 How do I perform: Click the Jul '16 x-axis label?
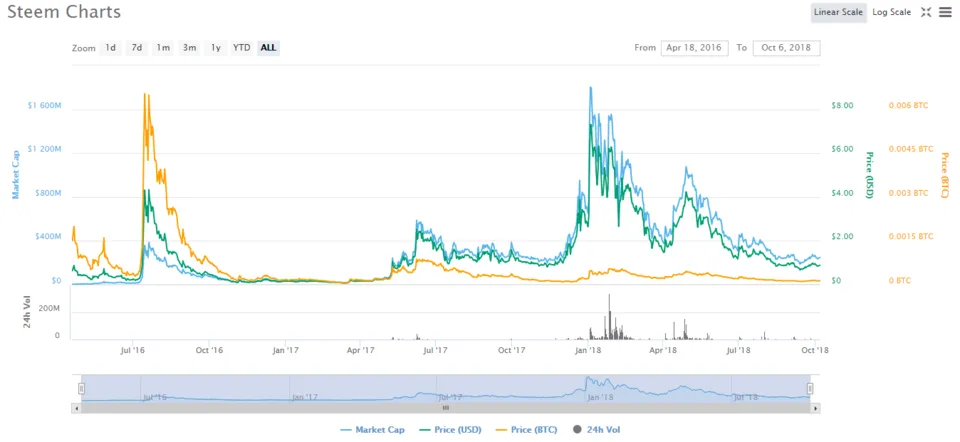click(x=133, y=350)
